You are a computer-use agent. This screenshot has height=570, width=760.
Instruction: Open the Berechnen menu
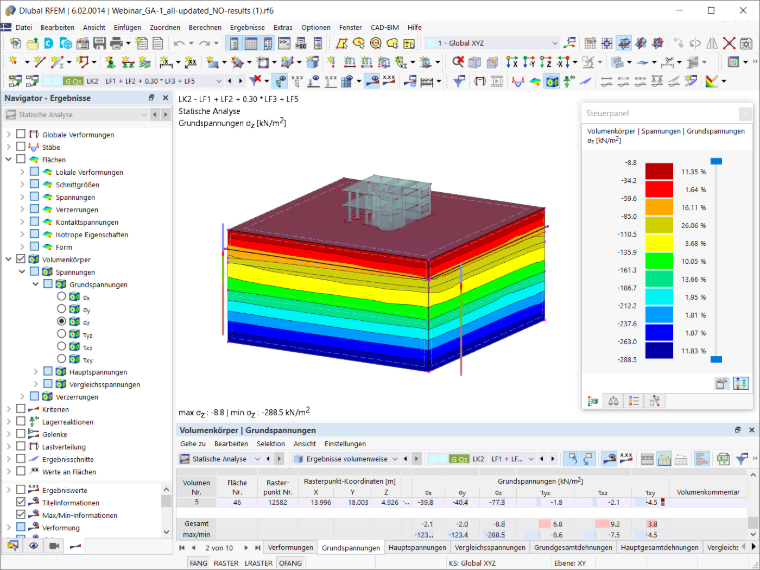[205, 28]
